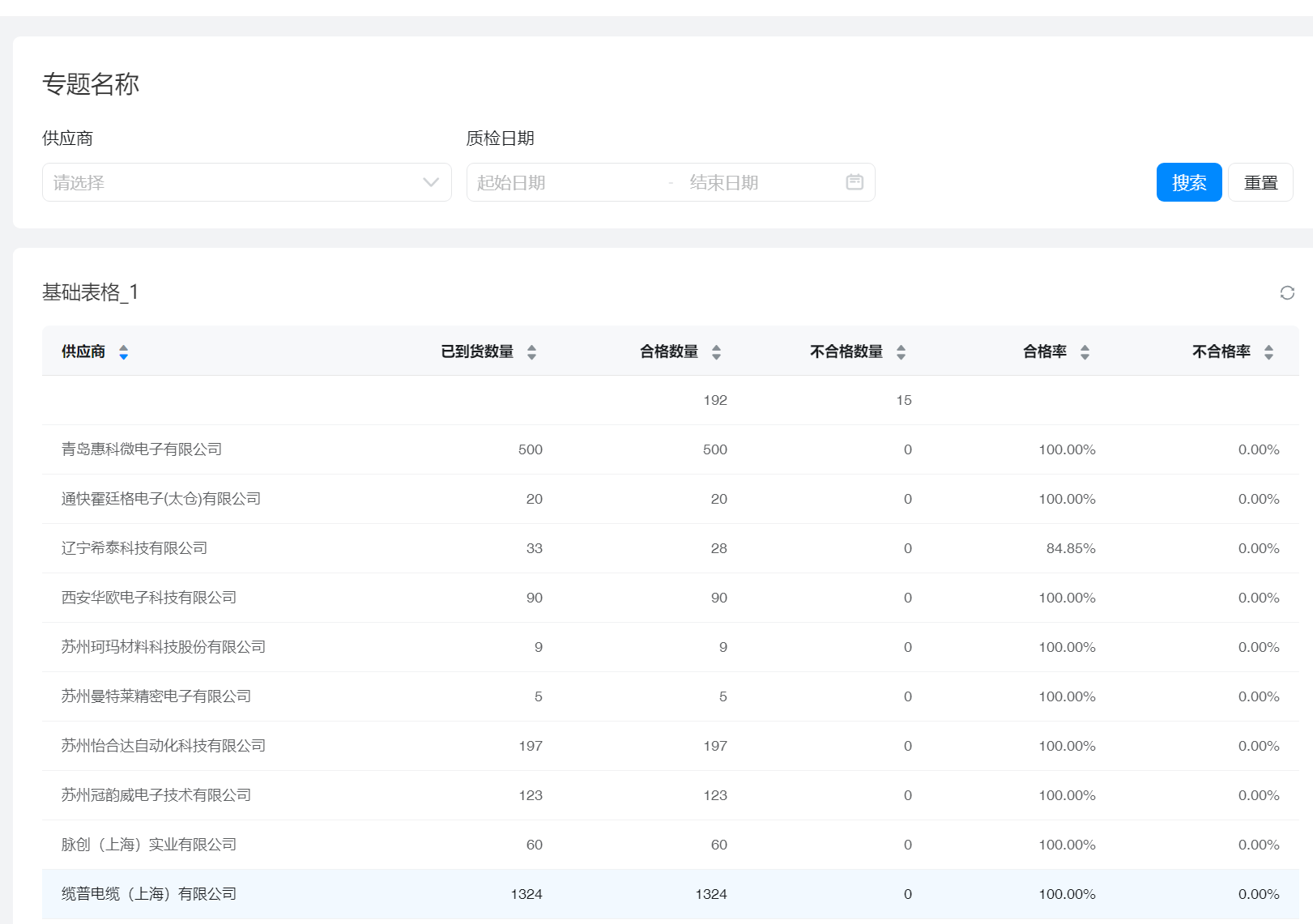
Task: Sort by 已到货数量 column arrows
Action: [532, 351]
